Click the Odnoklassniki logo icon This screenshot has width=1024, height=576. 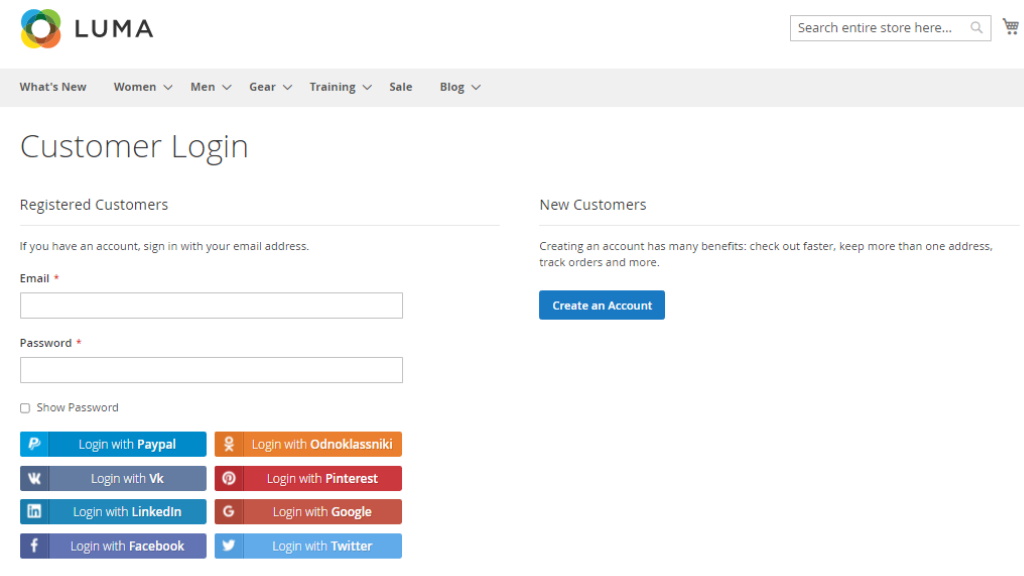click(229, 444)
